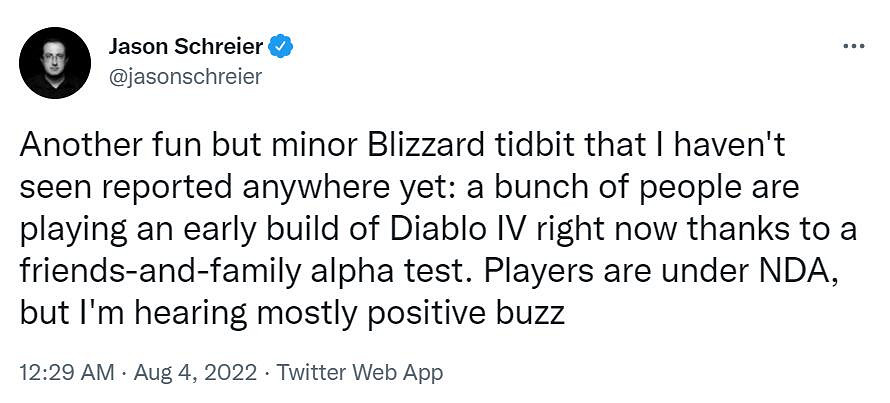Click the blue verified badge

(x=282, y=46)
